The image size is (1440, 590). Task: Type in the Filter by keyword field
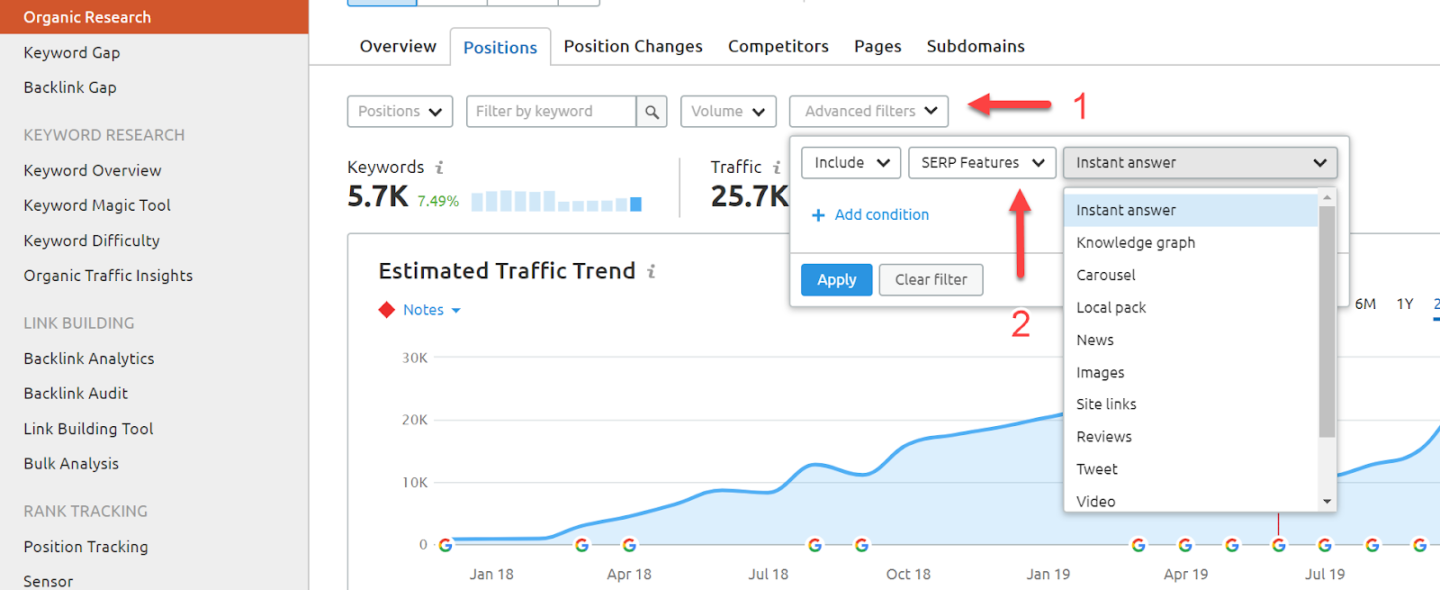pyautogui.click(x=551, y=112)
